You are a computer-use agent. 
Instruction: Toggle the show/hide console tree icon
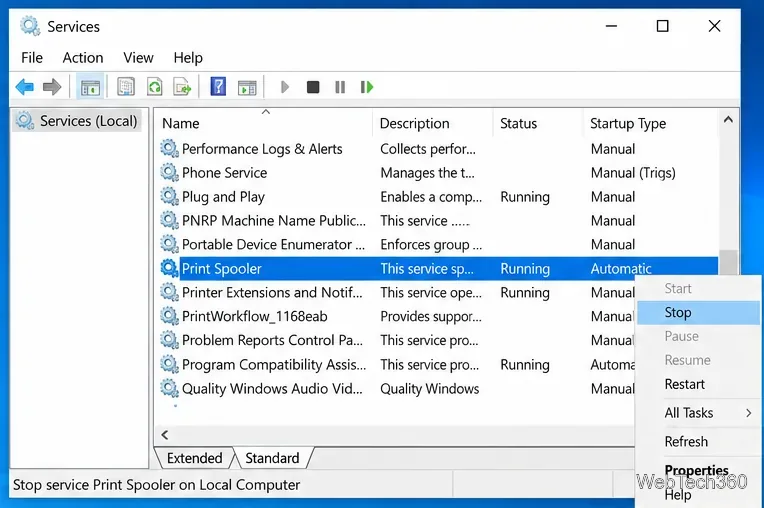(90, 88)
